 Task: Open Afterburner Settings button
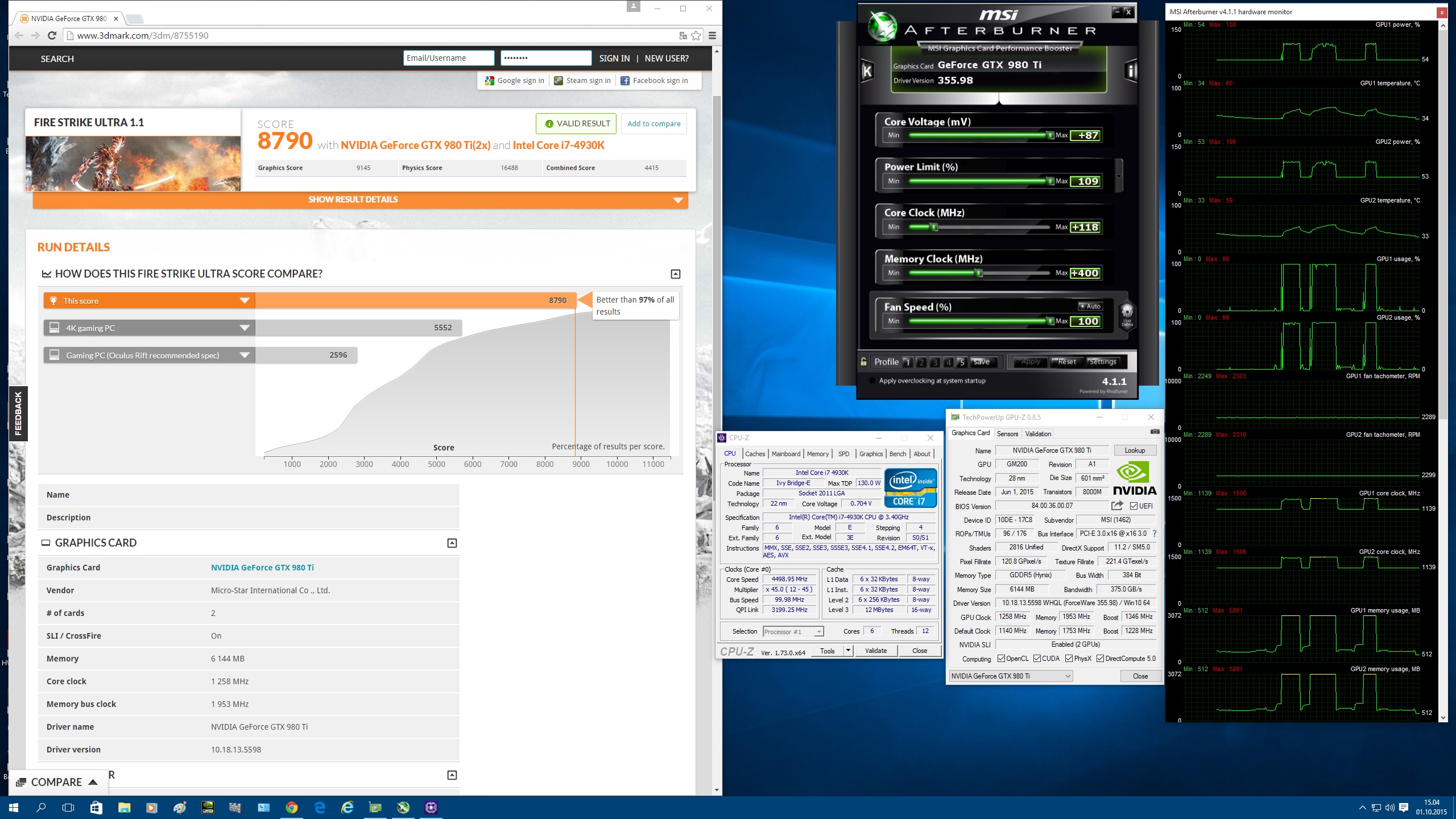(1102, 362)
